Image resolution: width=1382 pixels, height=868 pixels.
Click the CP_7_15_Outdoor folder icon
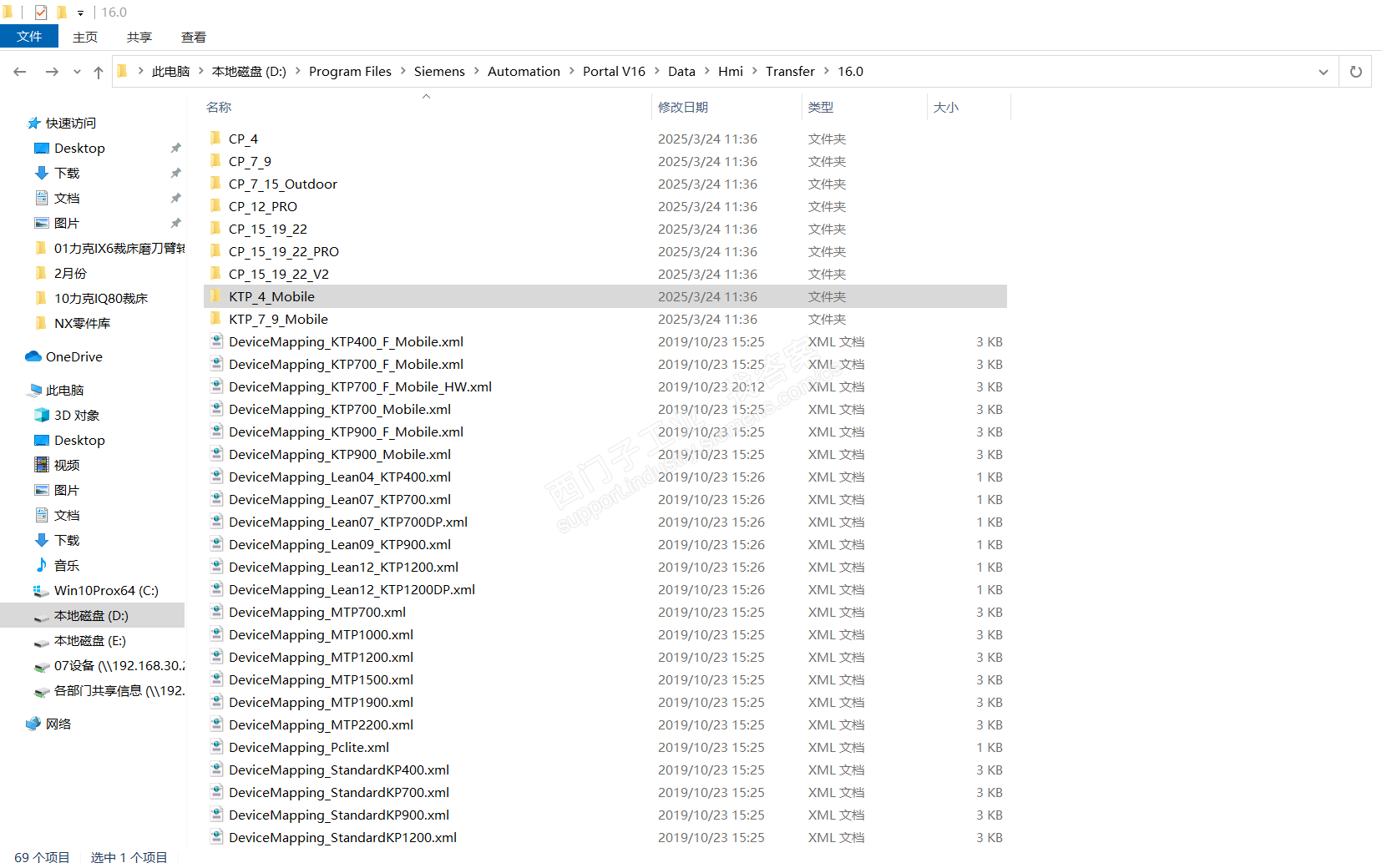(215, 184)
